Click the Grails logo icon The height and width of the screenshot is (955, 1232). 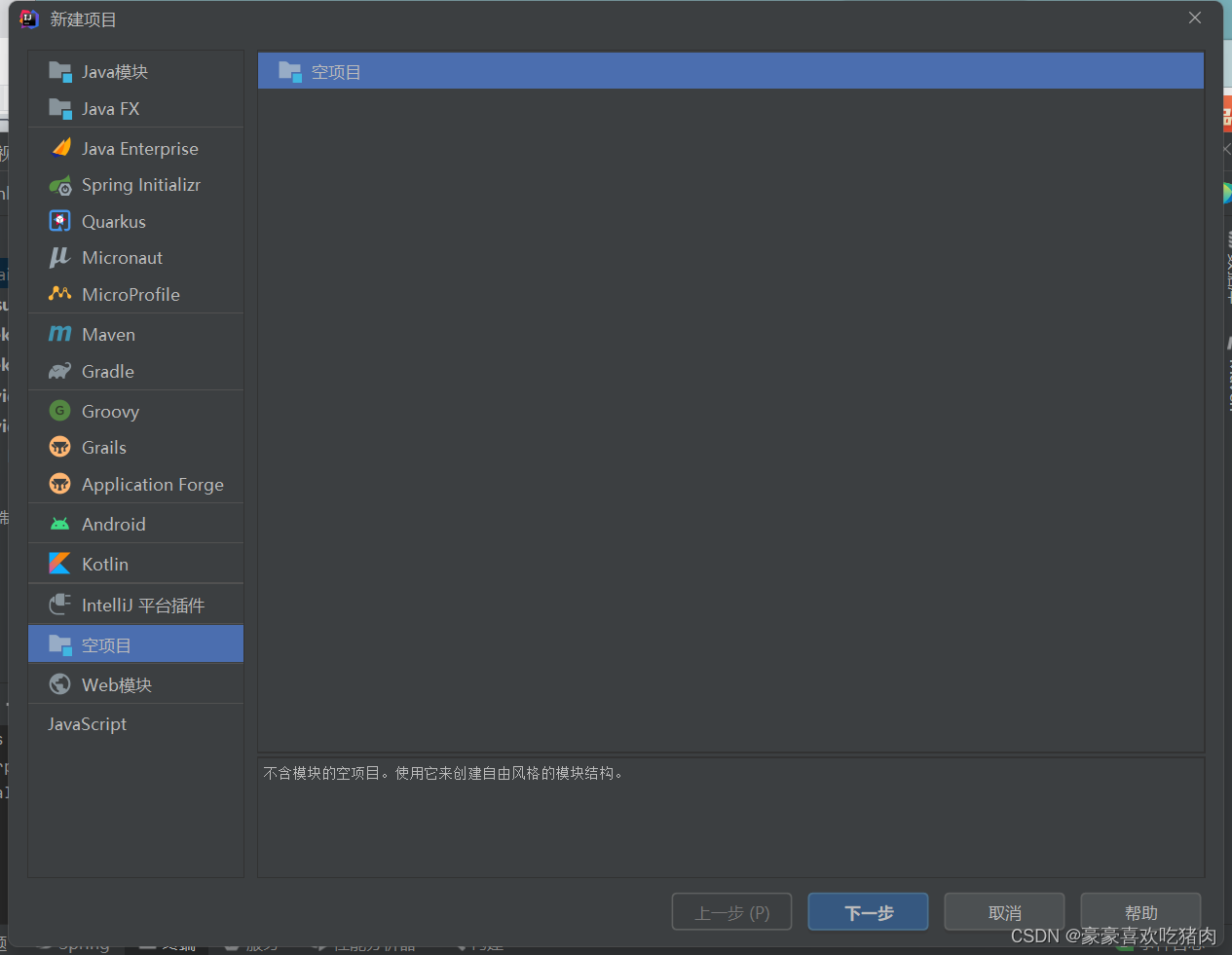(x=60, y=447)
